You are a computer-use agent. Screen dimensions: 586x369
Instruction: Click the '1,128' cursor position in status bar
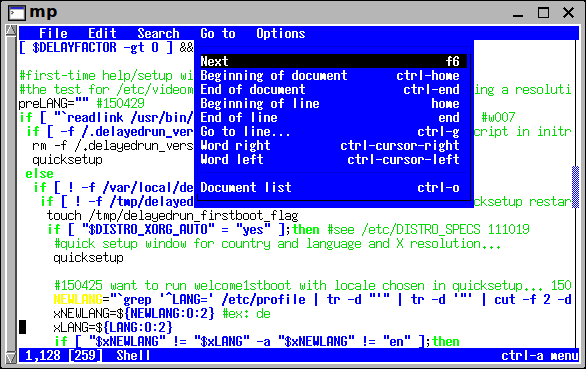click(43, 356)
